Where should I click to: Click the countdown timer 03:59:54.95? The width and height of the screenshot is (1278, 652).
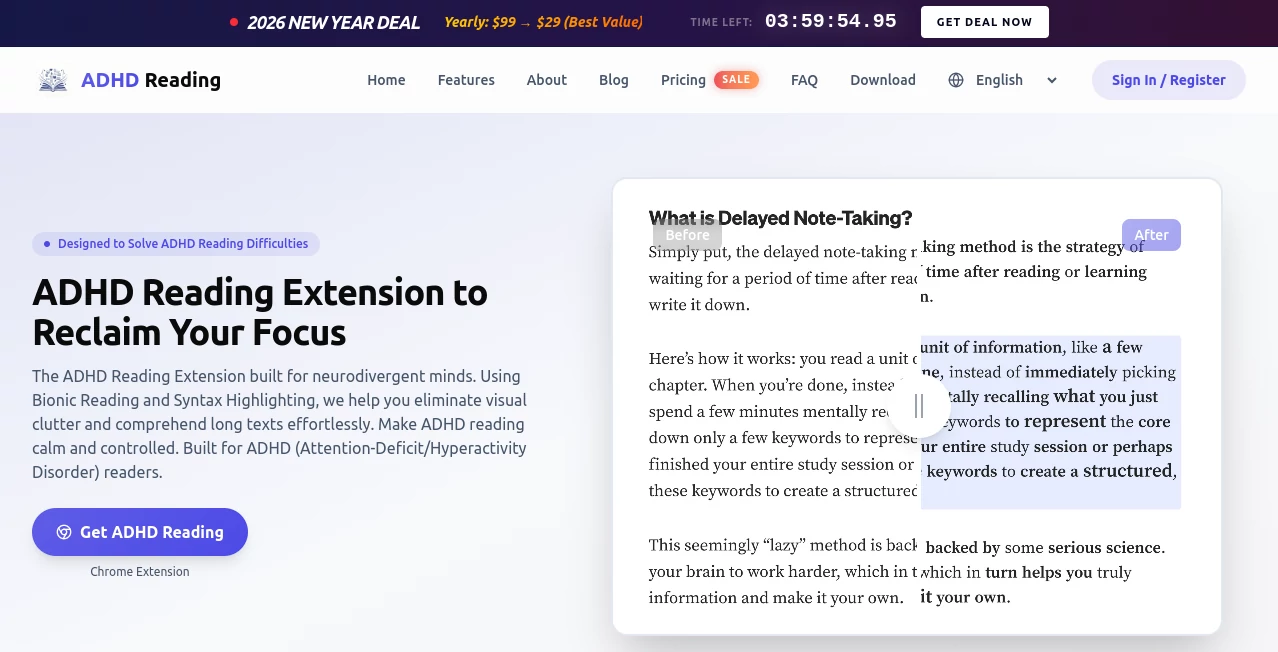[831, 21]
